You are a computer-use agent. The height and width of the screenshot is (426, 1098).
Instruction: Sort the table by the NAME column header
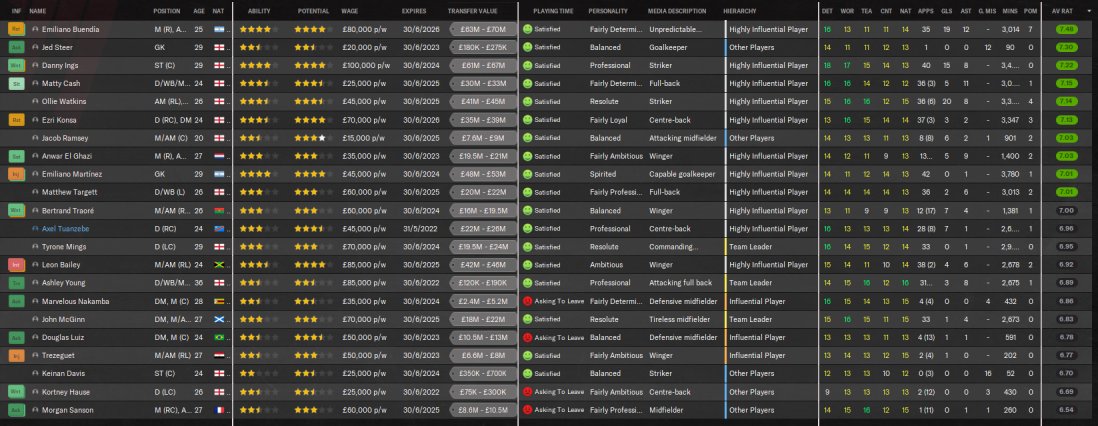38,11
